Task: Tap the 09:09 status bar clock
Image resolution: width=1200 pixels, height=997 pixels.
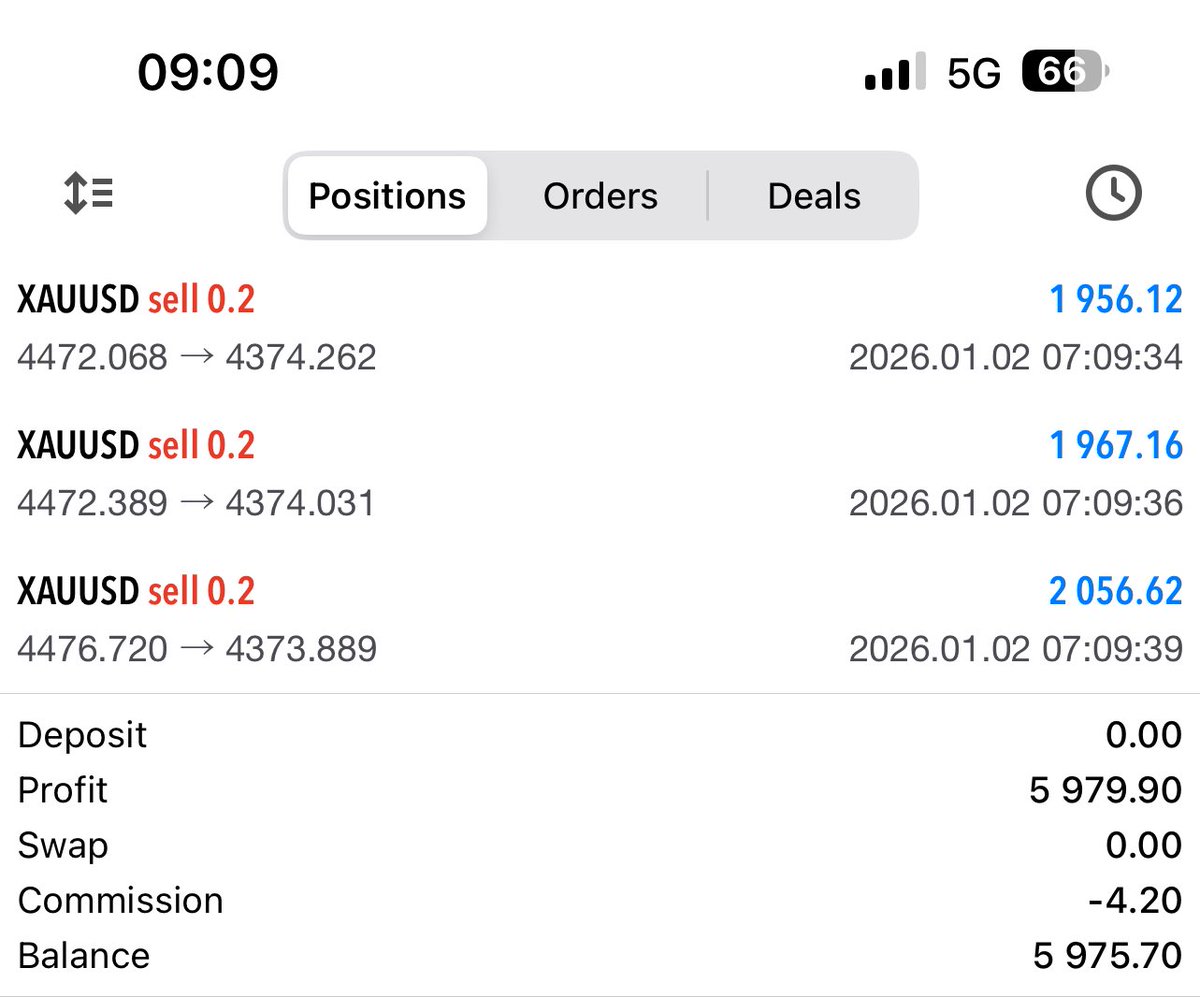Action: 208,73
